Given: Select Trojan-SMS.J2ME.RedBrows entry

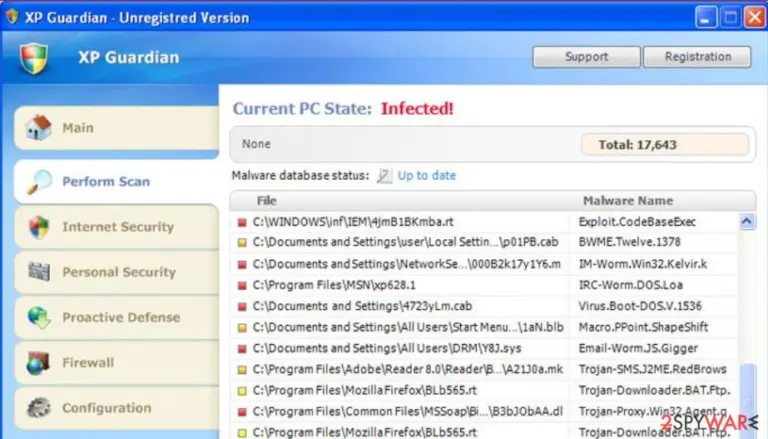Looking at the screenshot, I should 652,369.
